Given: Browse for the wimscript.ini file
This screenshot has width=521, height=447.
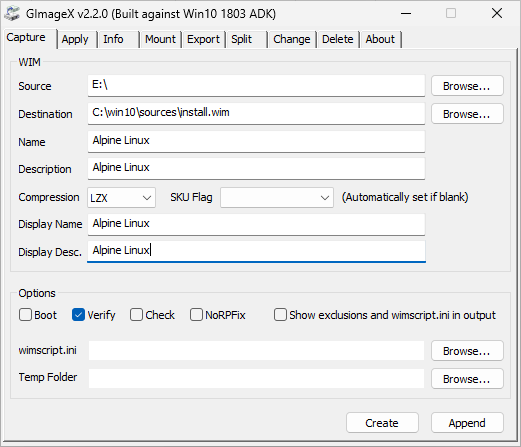Looking at the screenshot, I should (467, 351).
